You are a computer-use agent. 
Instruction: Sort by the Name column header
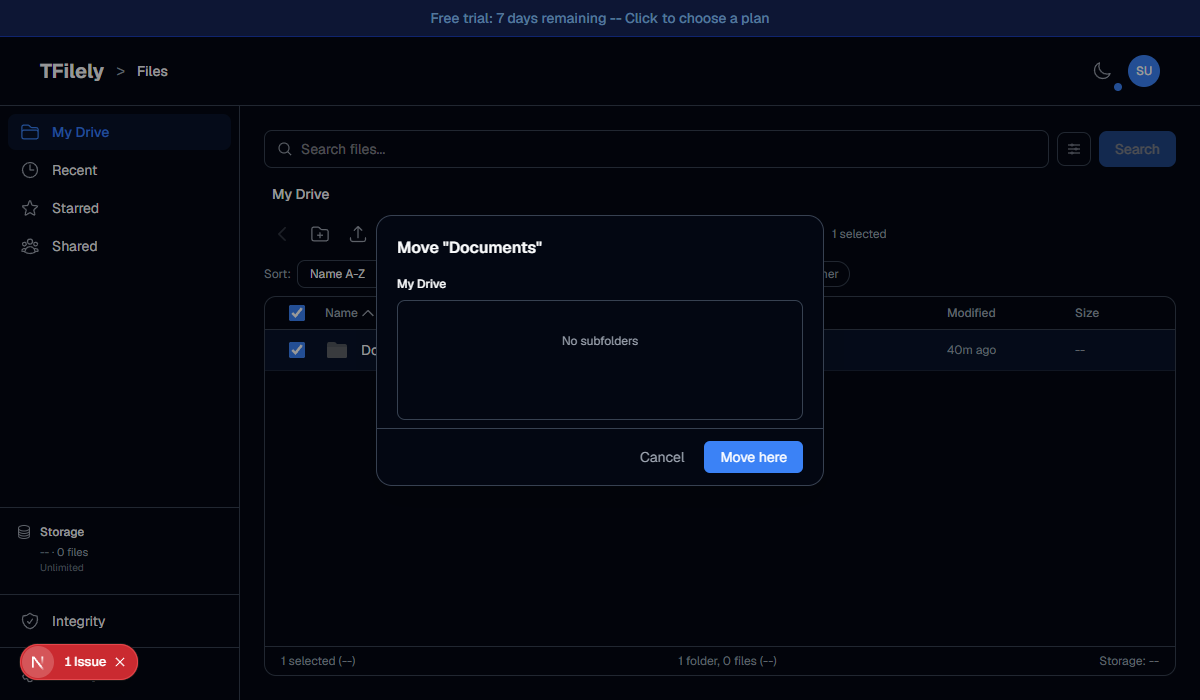tap(349, 313)
